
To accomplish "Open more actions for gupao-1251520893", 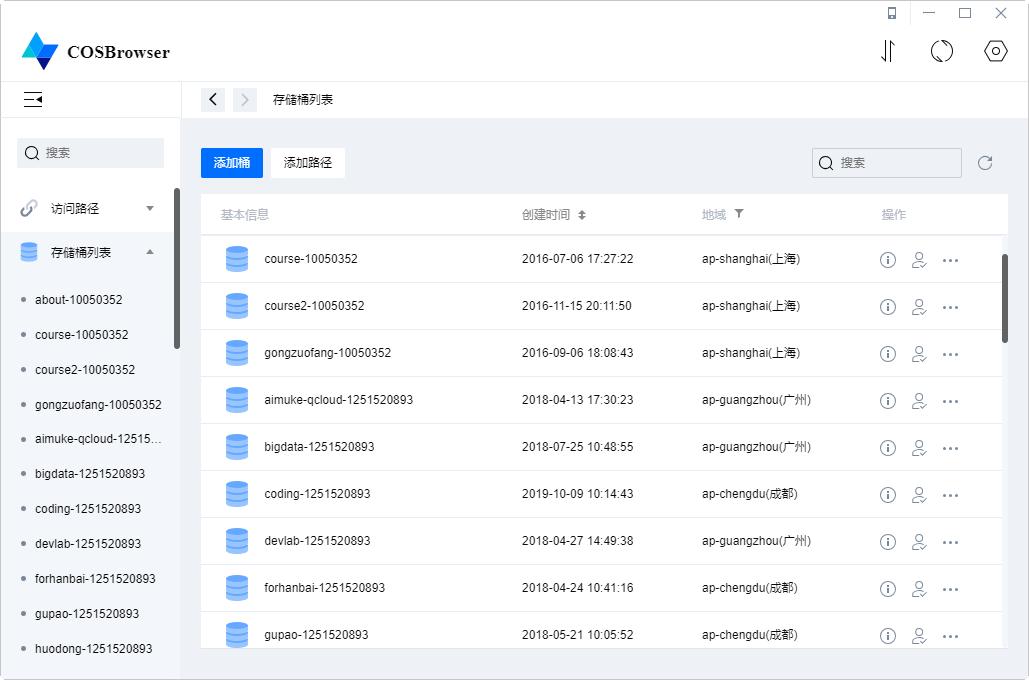I will [x=949, y=635].
